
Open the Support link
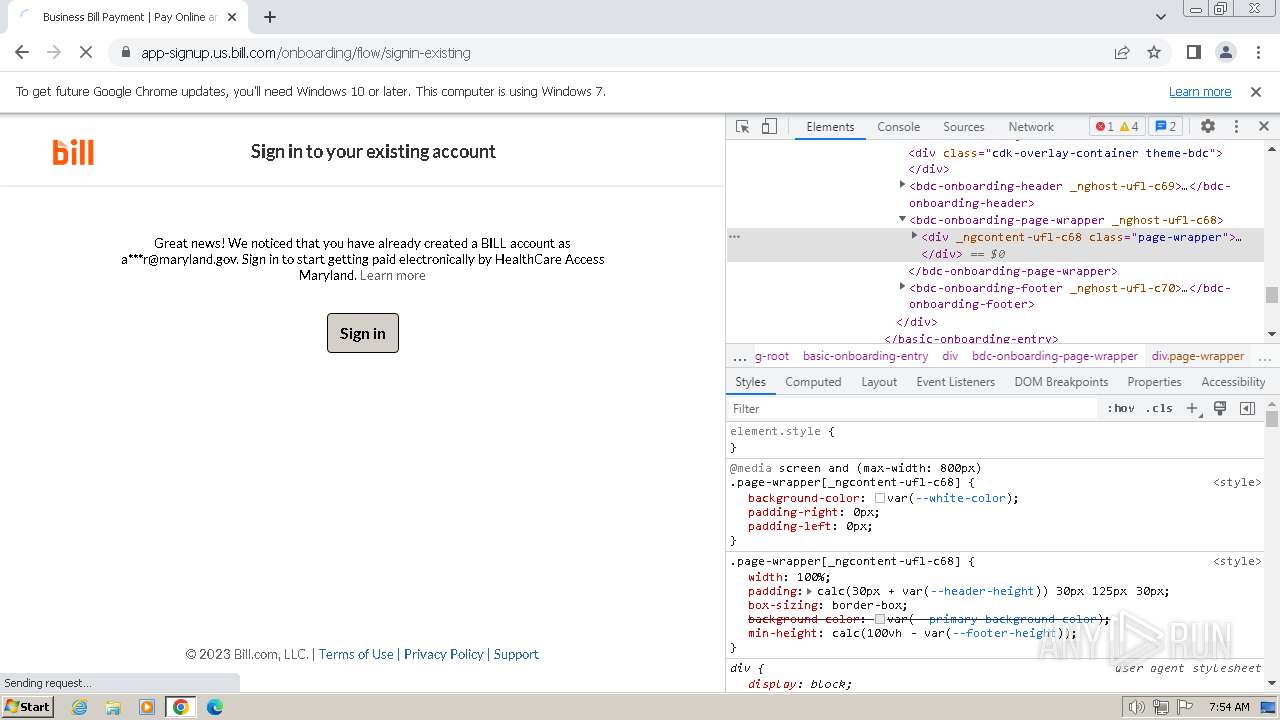[x=516, y=654]
